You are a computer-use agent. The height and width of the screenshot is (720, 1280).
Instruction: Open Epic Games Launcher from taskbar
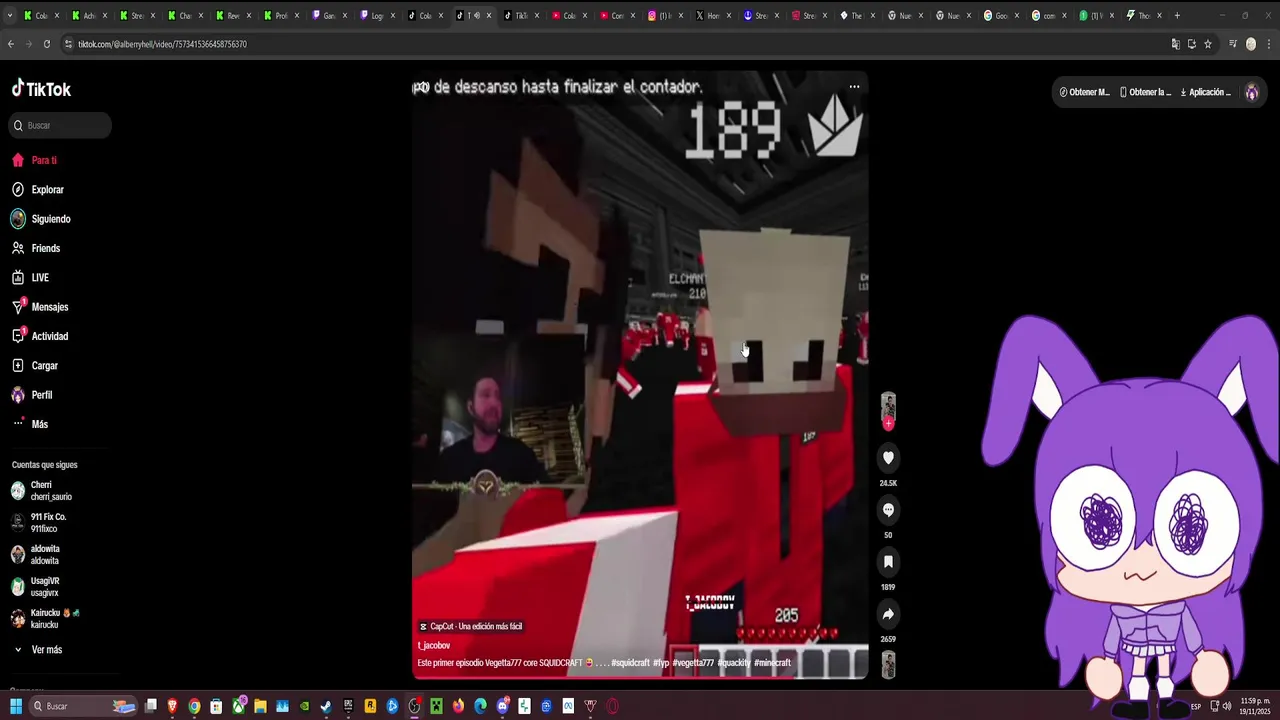[x=348, y=706]
